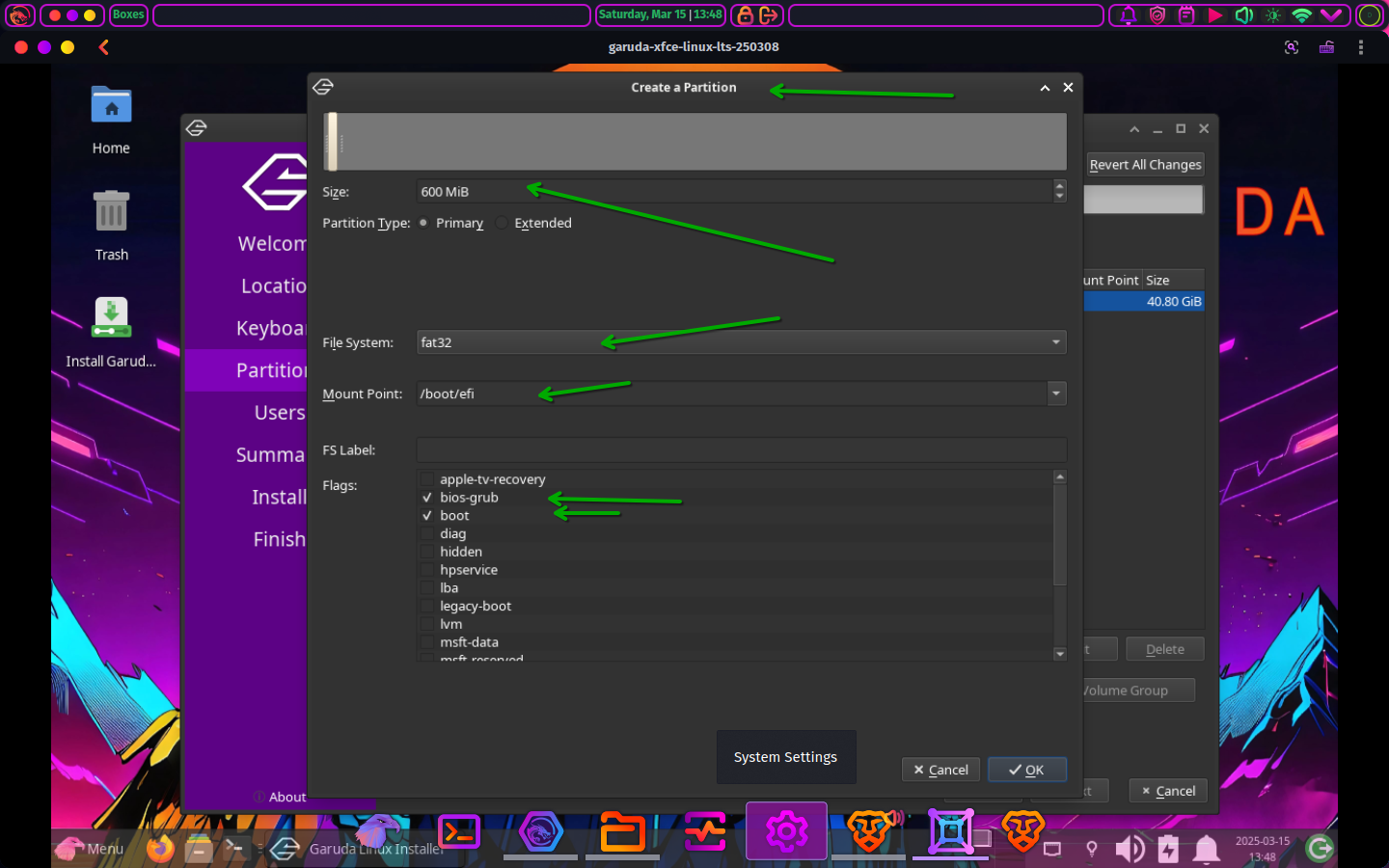Check the lvm flag
The image size is (1389, 868).
[x=427, y=624]
